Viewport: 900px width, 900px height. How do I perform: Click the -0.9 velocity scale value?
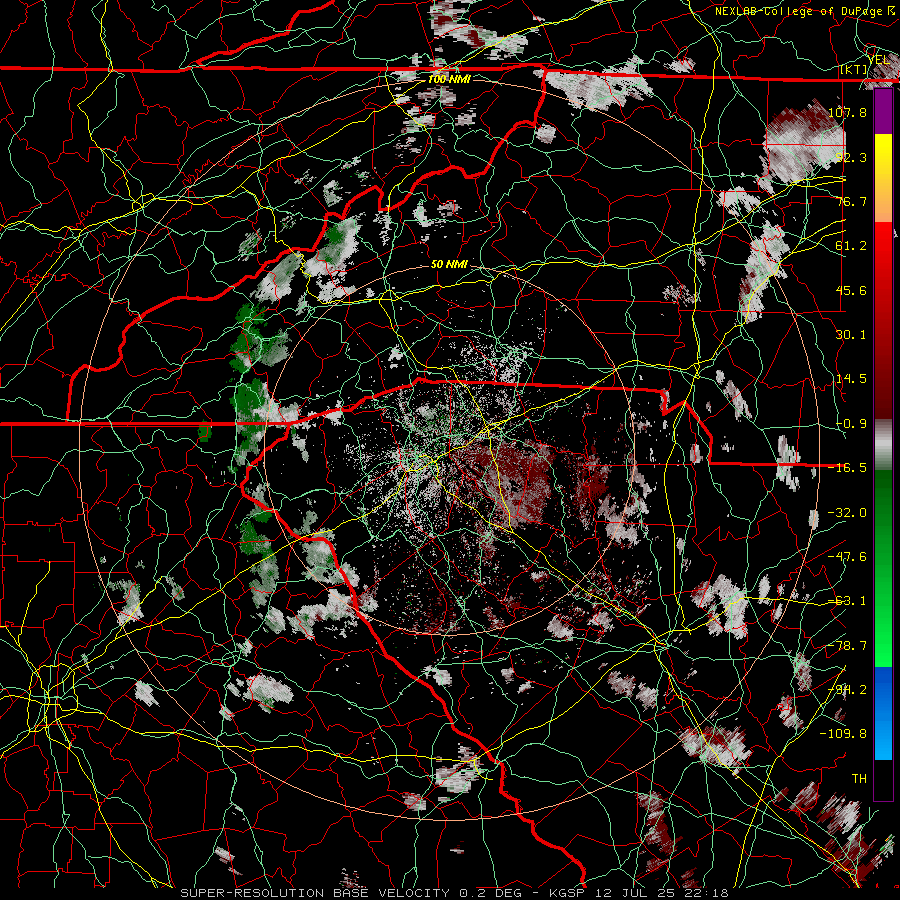coord(851,424)
